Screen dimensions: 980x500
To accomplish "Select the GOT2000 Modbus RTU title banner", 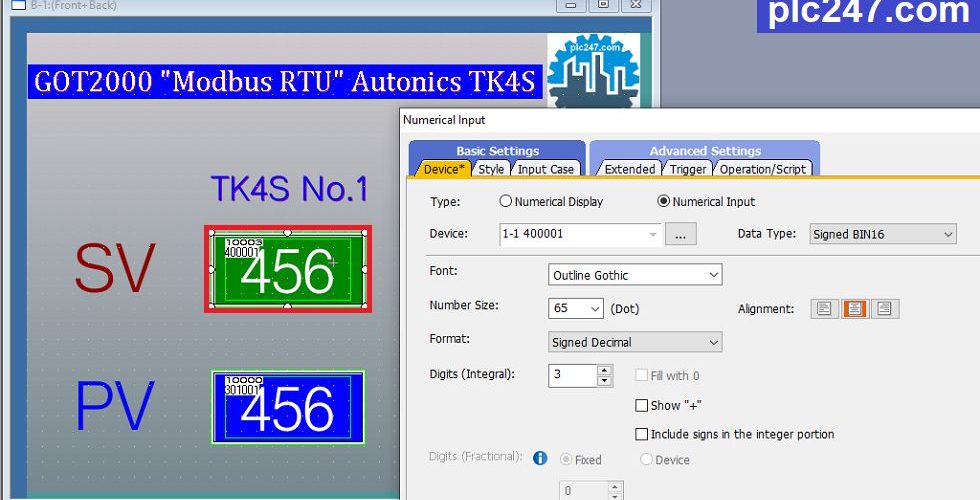I will 285,82.
